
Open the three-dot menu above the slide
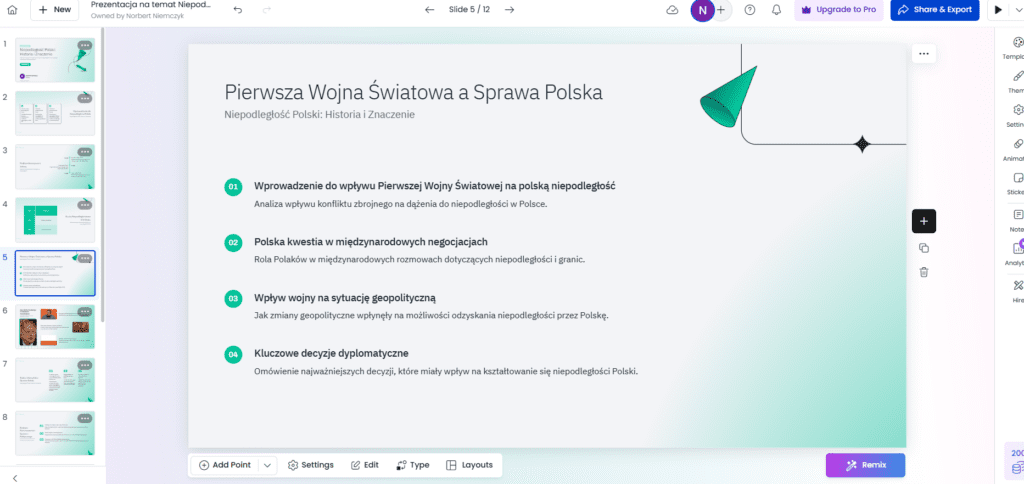click(923, 53)
